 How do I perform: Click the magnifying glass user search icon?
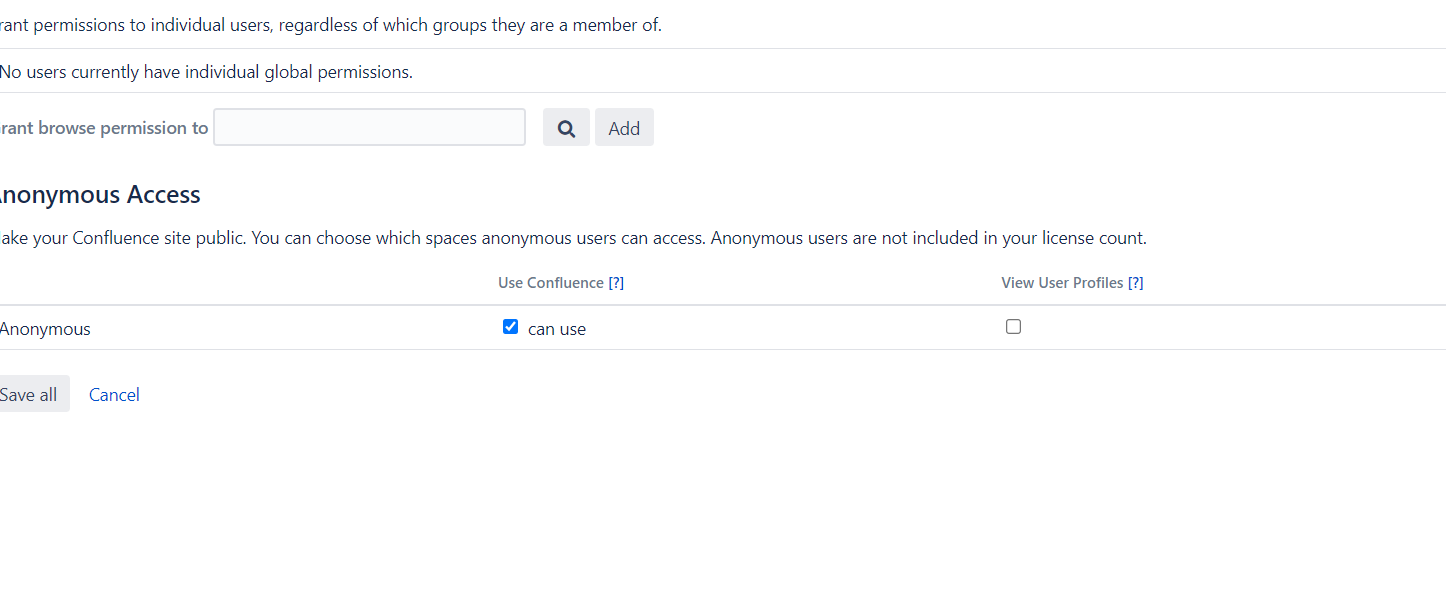coord(565,127)
